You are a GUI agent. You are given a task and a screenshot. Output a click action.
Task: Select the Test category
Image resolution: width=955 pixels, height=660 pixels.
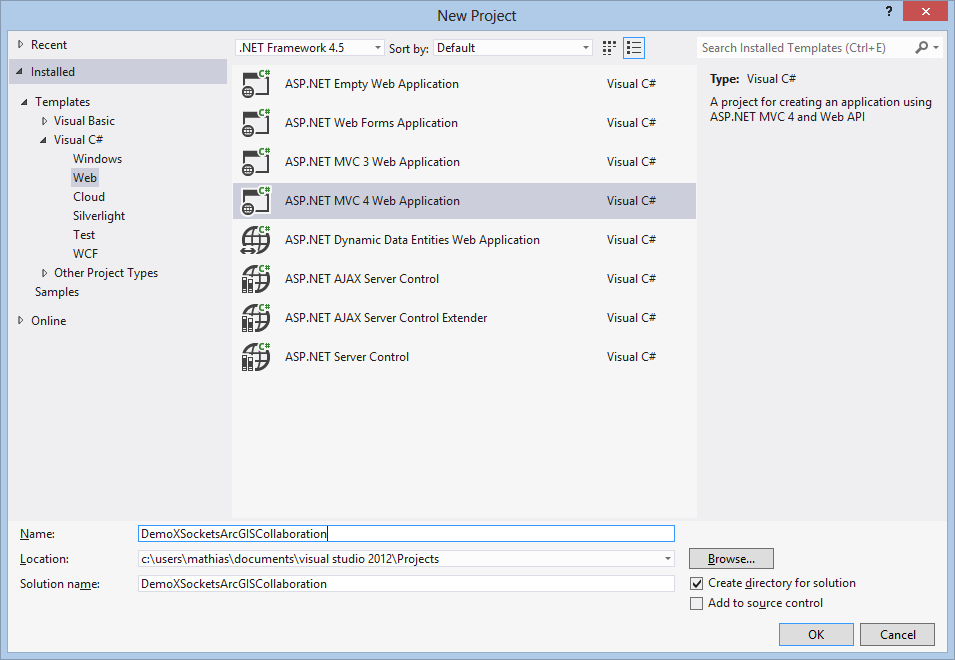[x=84, y=235]
